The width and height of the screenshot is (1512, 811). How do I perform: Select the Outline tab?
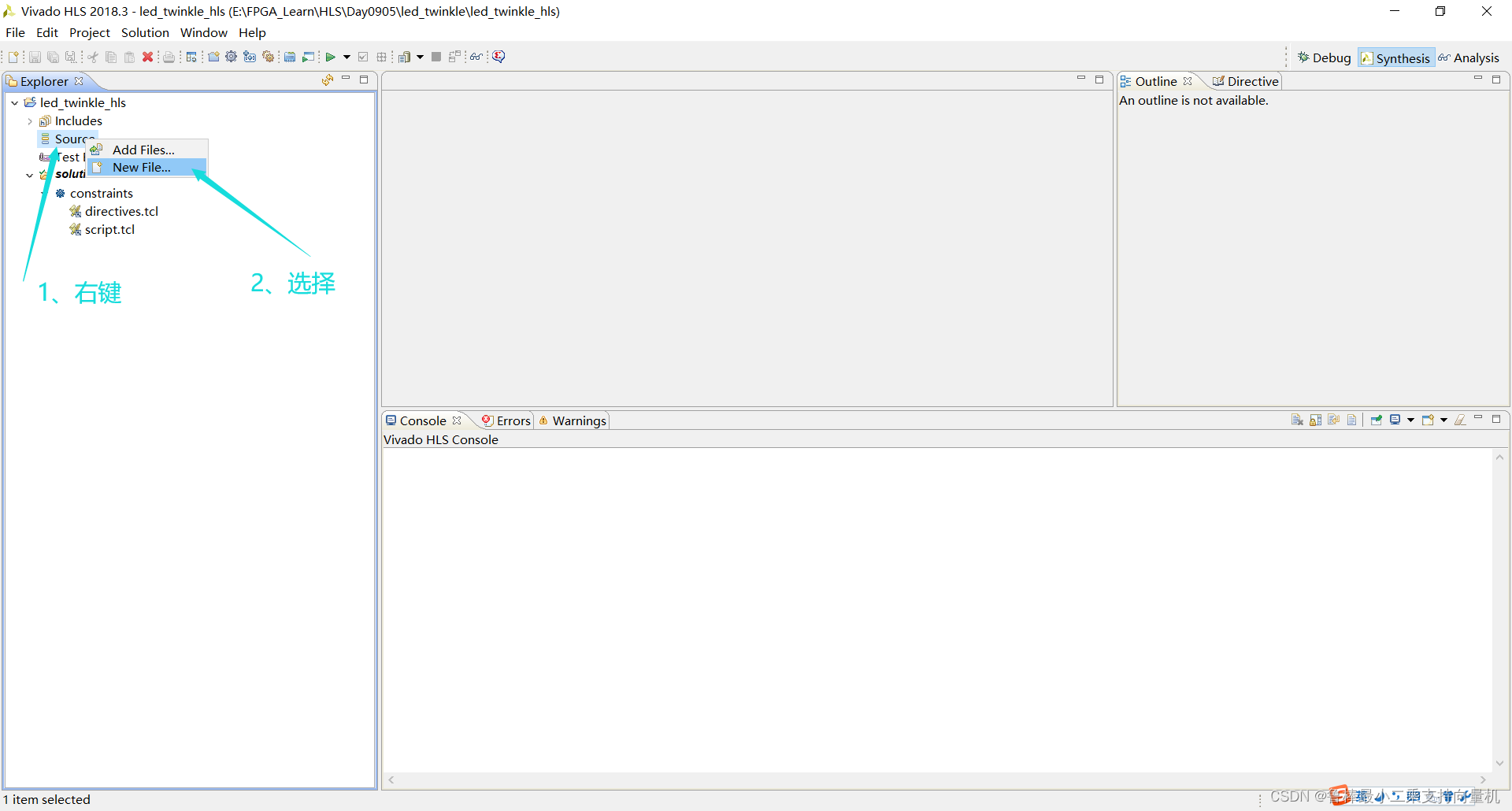[1155, 82]
